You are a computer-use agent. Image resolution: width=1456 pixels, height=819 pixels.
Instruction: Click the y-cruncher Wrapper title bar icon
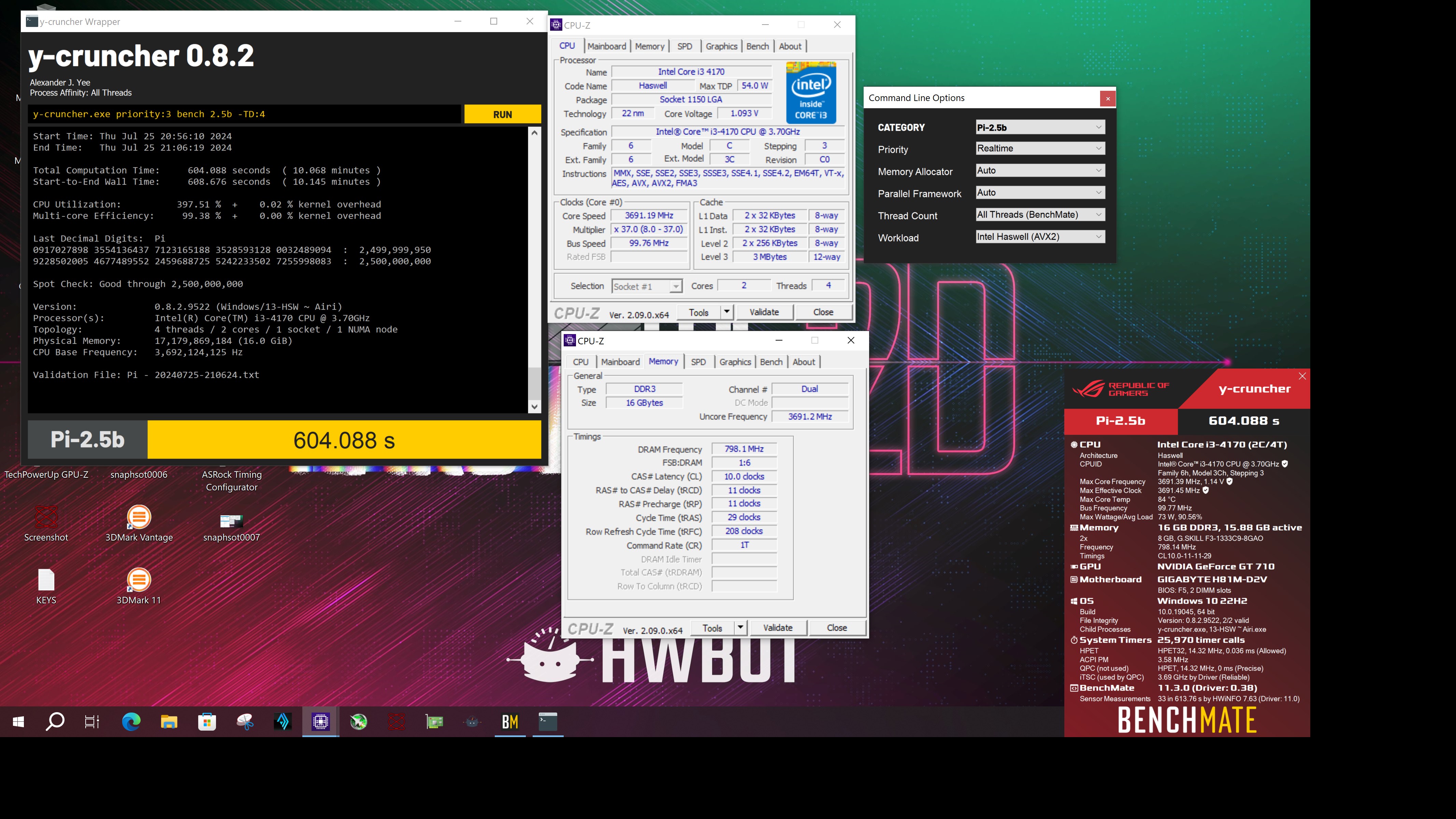[x=32, y=21]
